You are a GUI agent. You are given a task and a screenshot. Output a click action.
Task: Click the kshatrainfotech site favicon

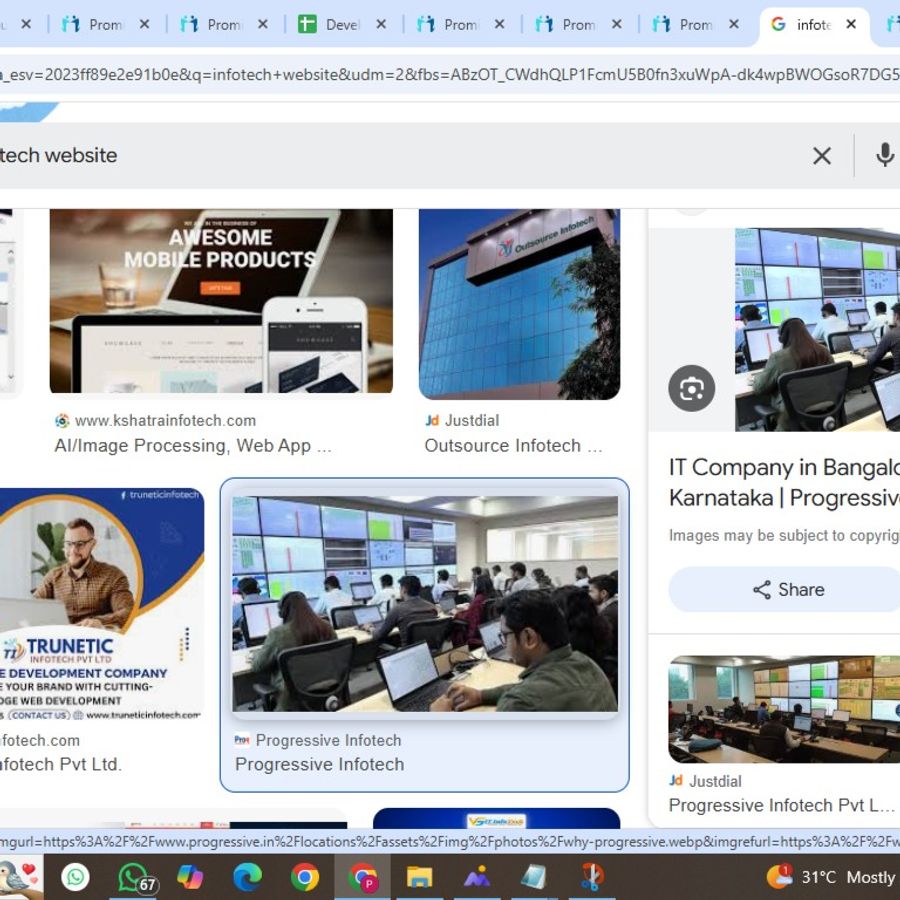coord(62,421)
